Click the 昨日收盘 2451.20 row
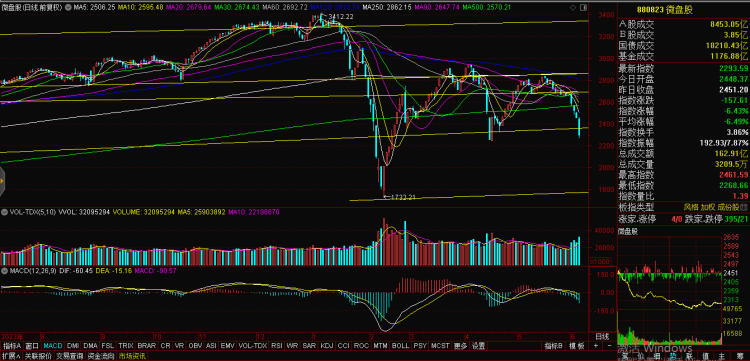 click(684, 90)
